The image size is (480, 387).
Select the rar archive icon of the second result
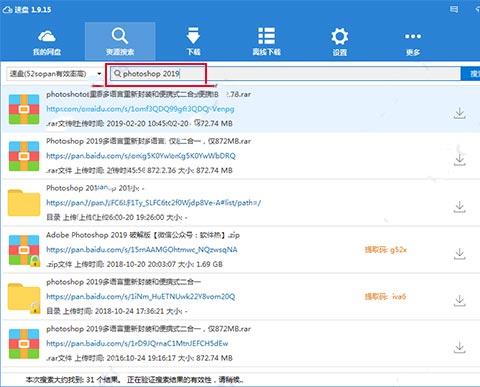[24, 156]
